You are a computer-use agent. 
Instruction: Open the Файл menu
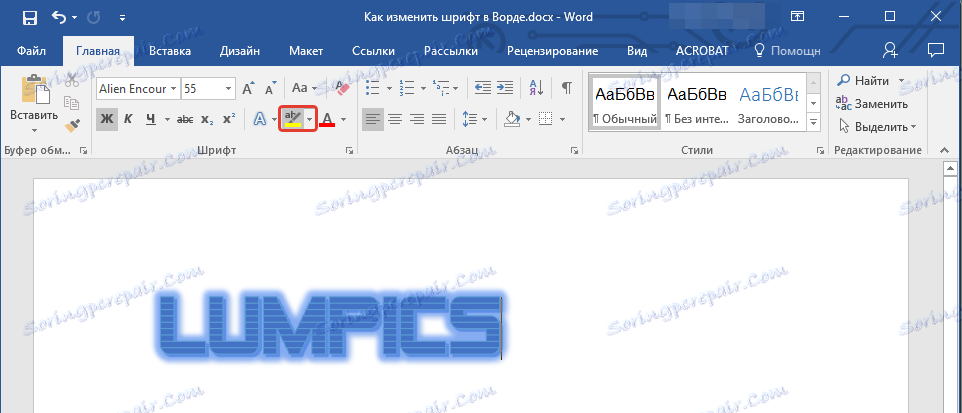(29, 51)
